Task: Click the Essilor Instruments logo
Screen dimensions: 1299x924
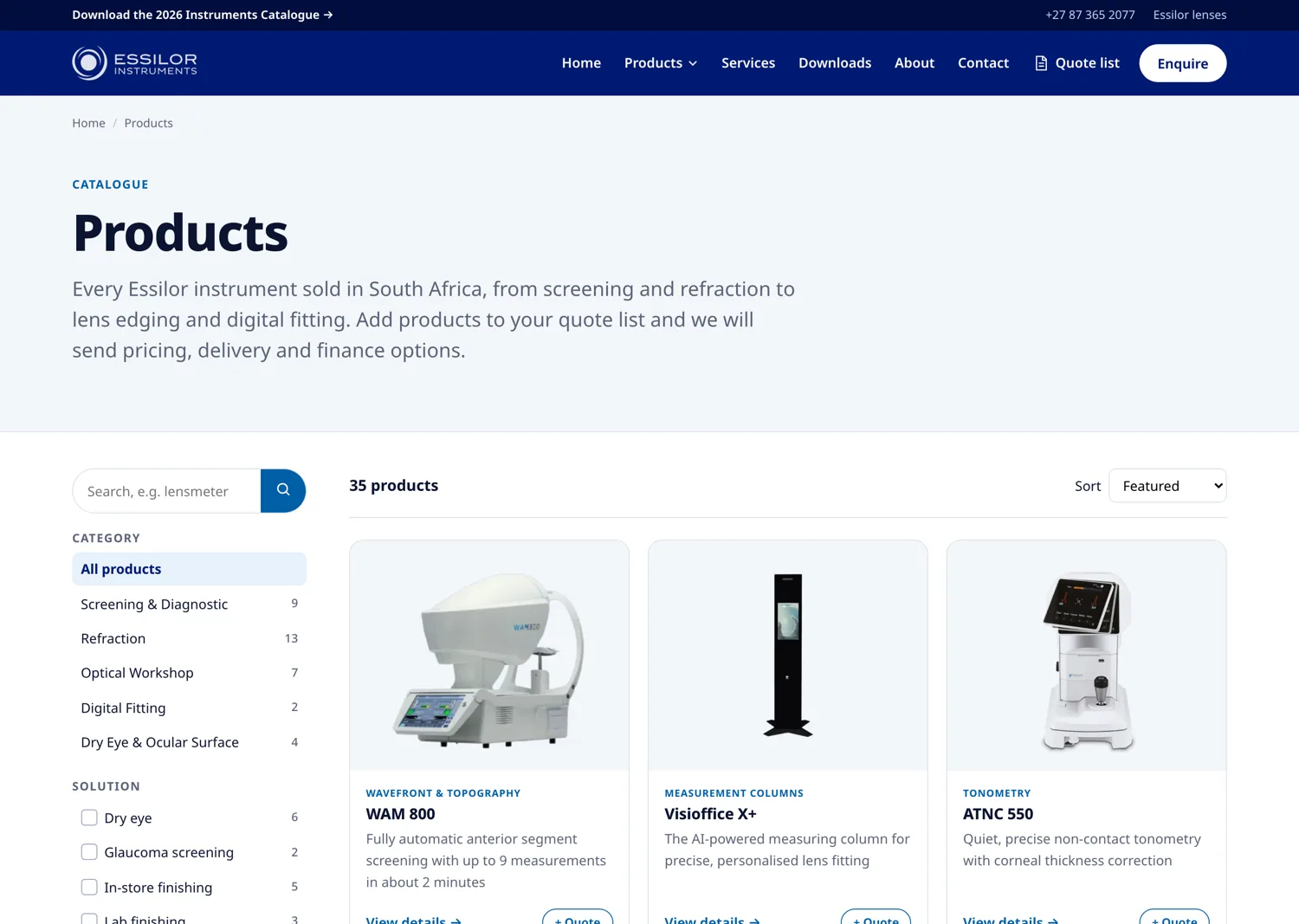Action: [x=134, y=63]
